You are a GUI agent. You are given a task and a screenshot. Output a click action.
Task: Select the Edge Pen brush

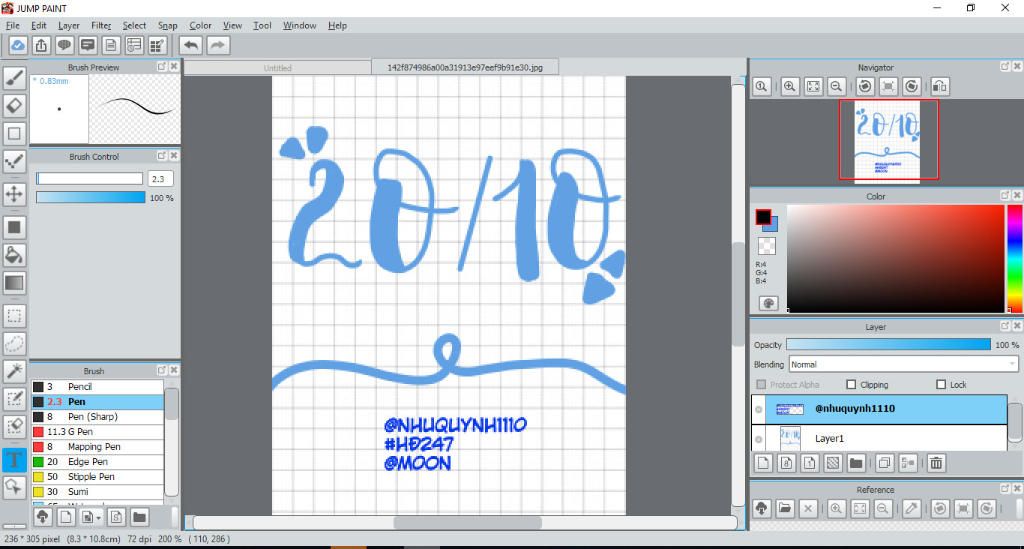[x=97, y=462]
